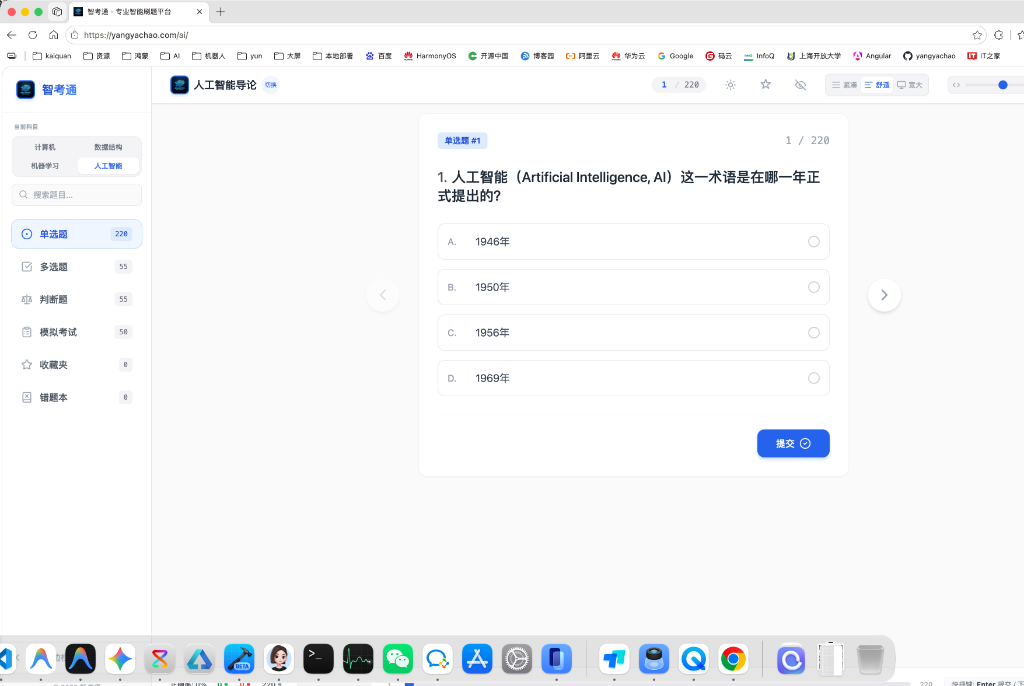This screenshot has height=686, width=1024.
Task: Click the browser workspace cube icon
Action: click(57, 12)
